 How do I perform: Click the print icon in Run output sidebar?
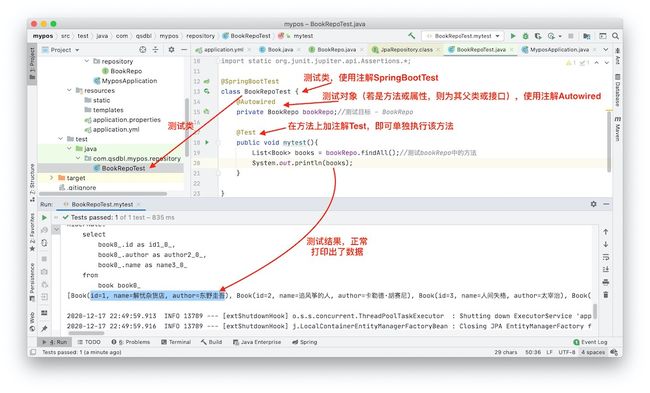click(x=606, y=282)
